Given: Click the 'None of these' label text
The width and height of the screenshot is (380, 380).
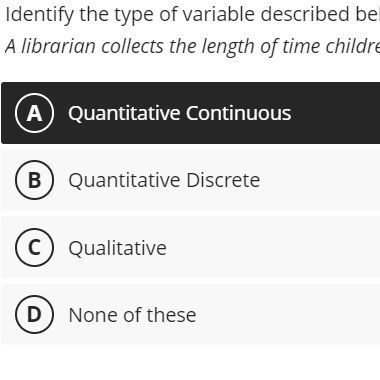Looking at the screenshot, I should [x=132, y=315].
